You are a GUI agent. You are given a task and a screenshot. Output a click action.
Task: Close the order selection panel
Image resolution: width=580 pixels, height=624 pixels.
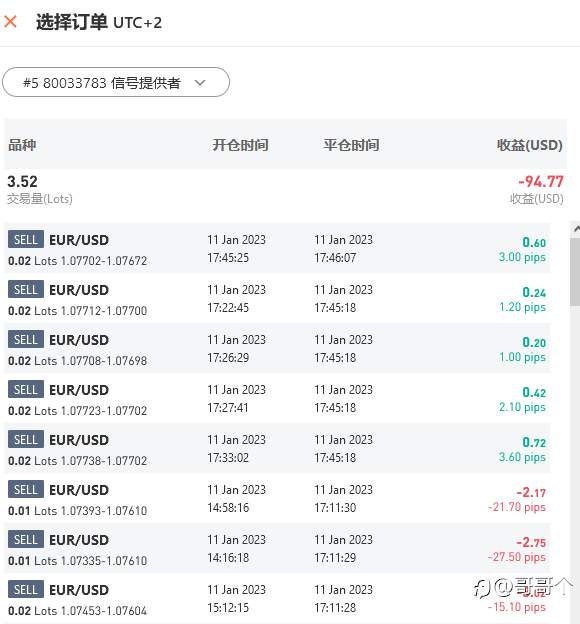tap(10, 21)
